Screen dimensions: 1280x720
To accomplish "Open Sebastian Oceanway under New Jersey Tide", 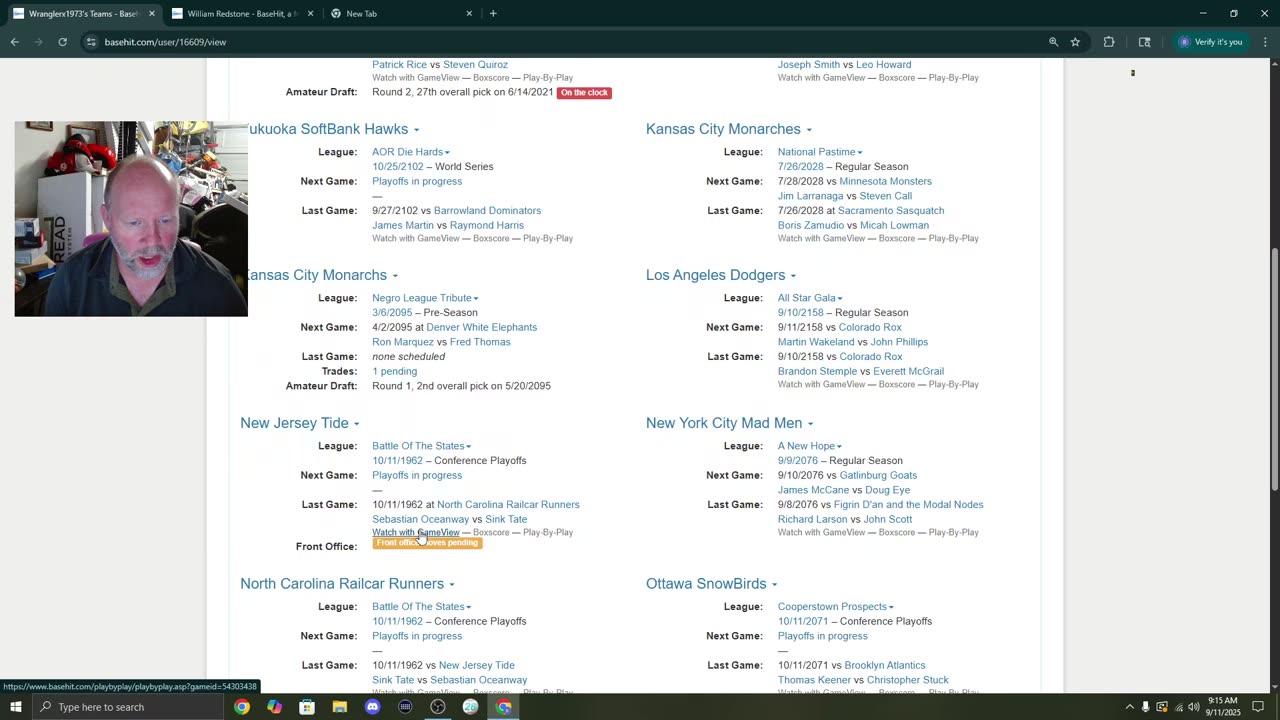I will click(420, 519).
